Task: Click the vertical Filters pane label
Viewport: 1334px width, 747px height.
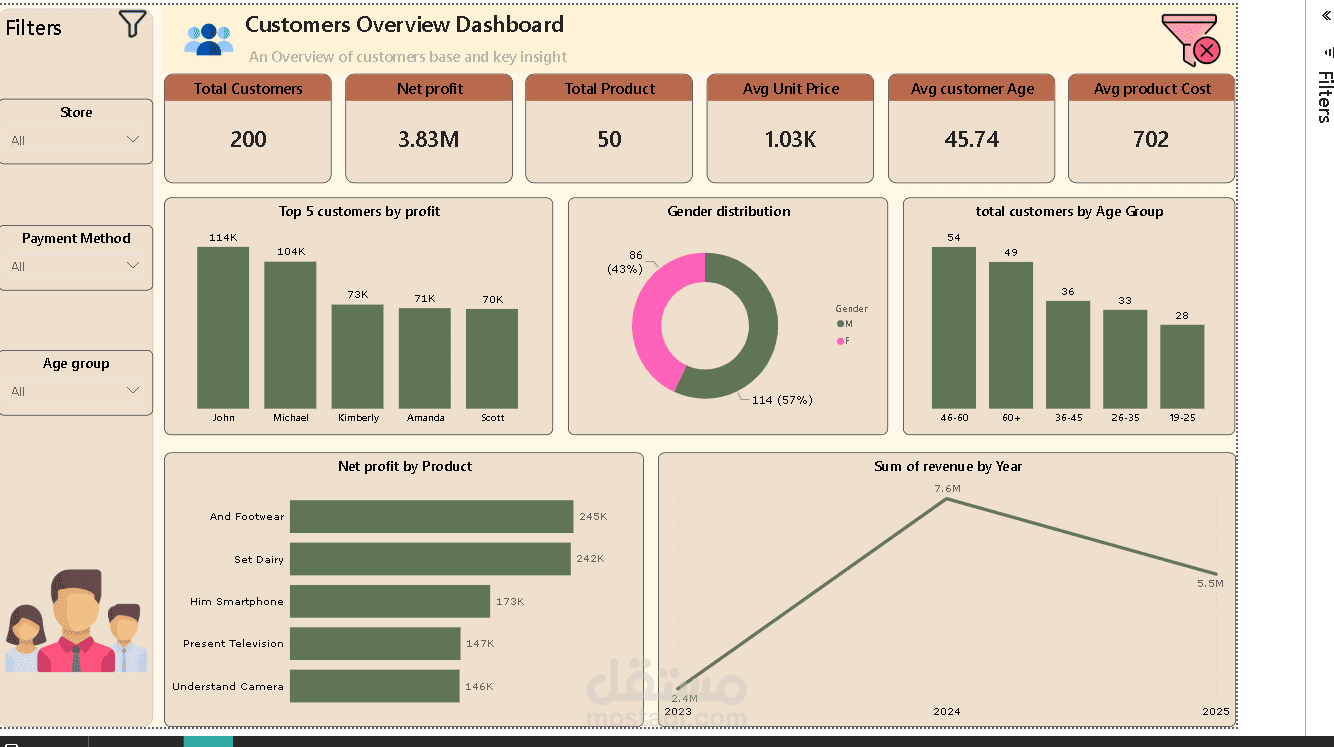Action: [x=1324, y=96]
